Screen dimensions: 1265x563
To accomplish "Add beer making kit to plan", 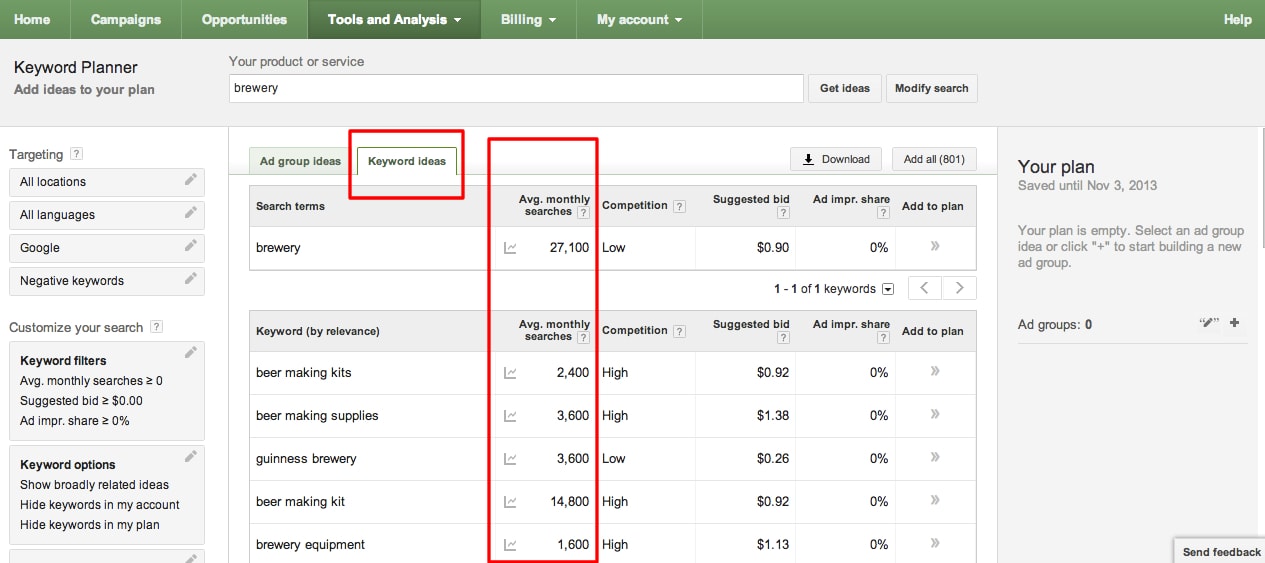I will click(935, 501).
